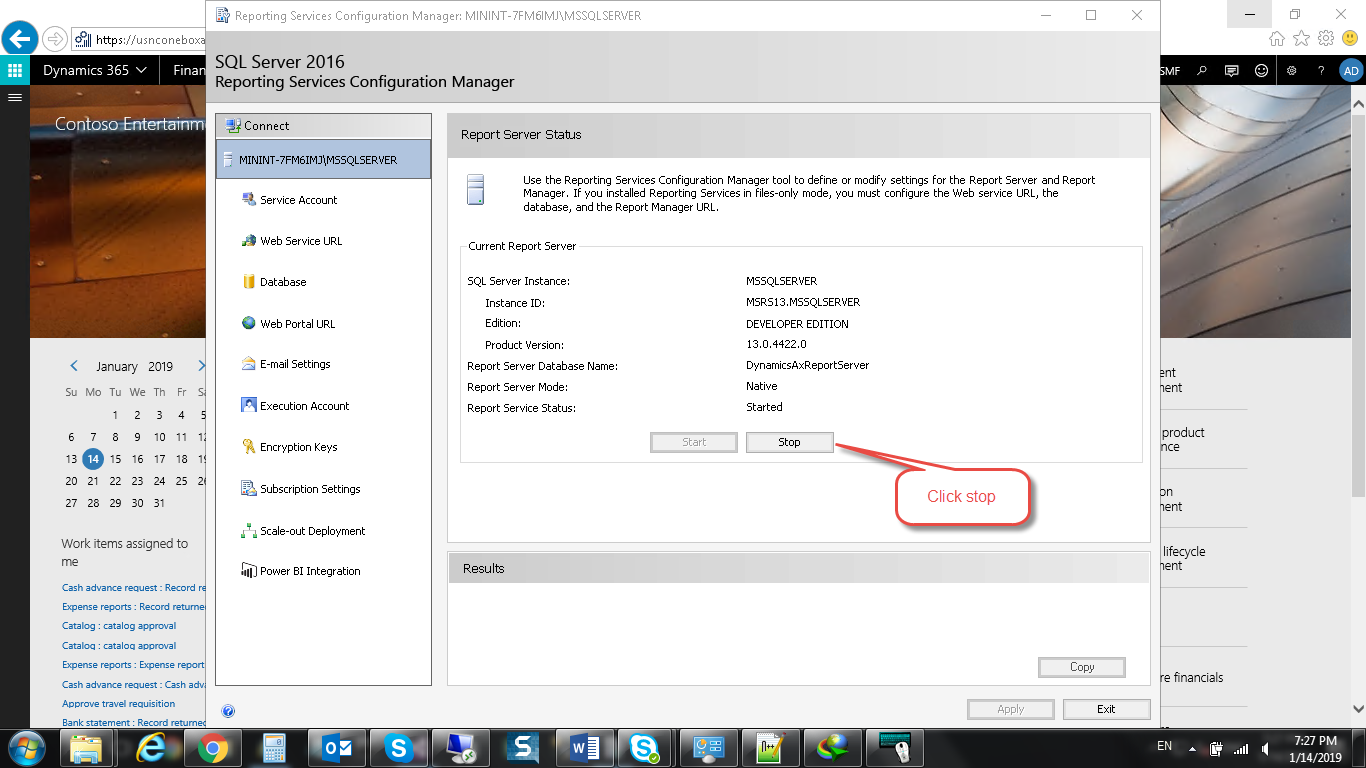The height and width of the screenshot is (768, 1366).
Task: Click the MSRS13.MSSQLSERVER instance ID value
Action: (803, 302)
